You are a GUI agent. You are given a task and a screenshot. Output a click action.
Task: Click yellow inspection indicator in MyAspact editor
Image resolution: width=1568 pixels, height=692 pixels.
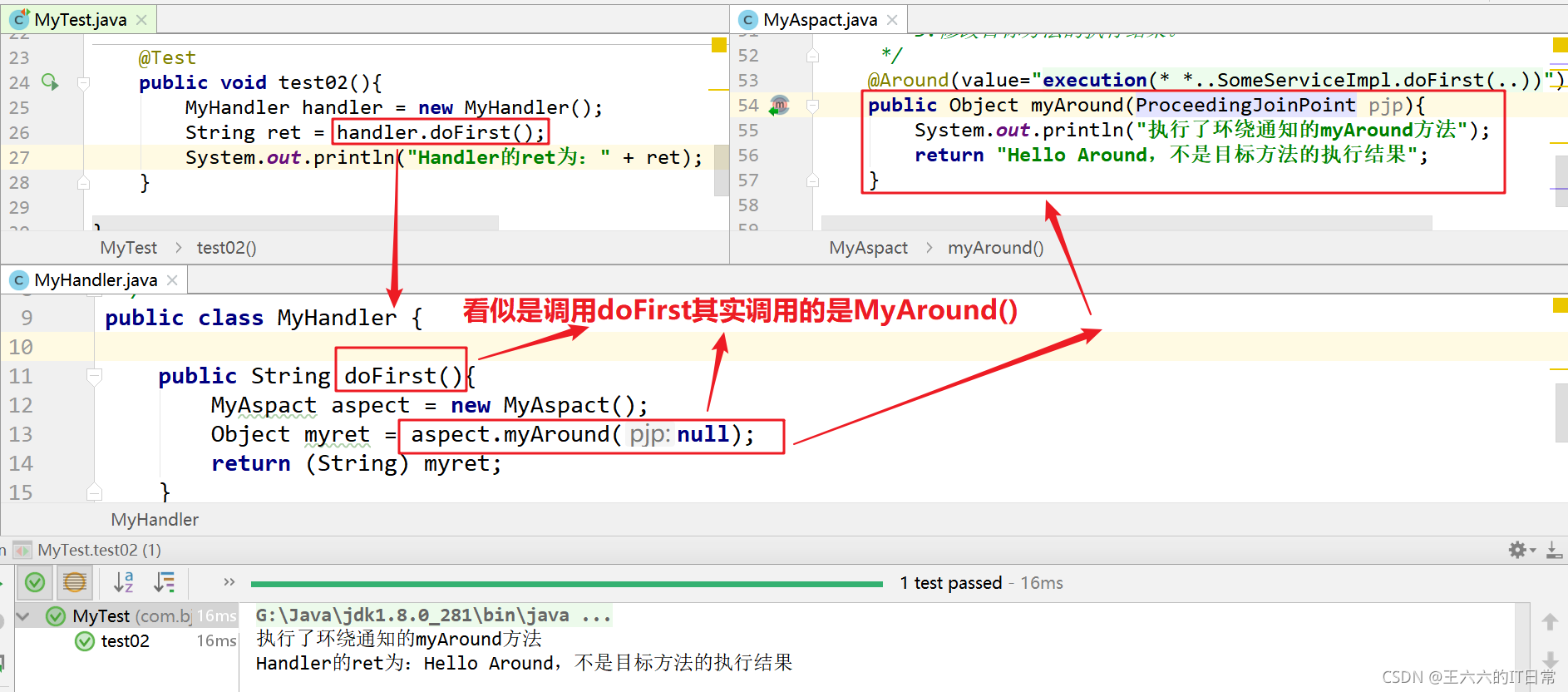click(x=1560, y=45)
